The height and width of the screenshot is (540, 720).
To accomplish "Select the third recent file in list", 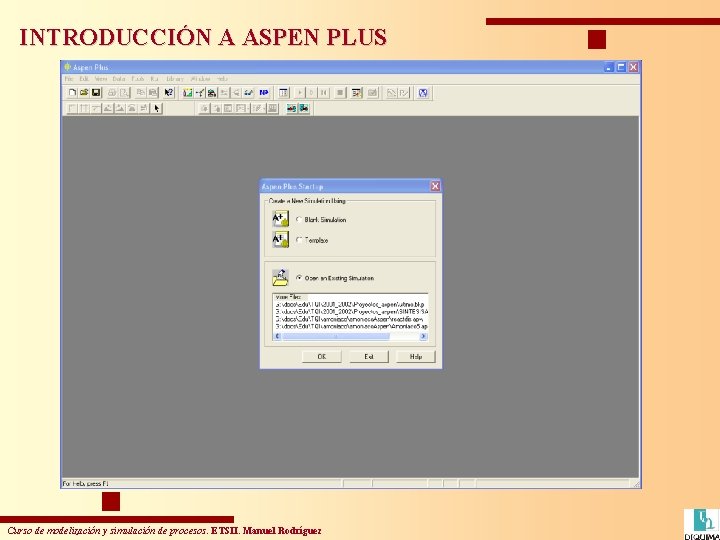I will 350,319.
